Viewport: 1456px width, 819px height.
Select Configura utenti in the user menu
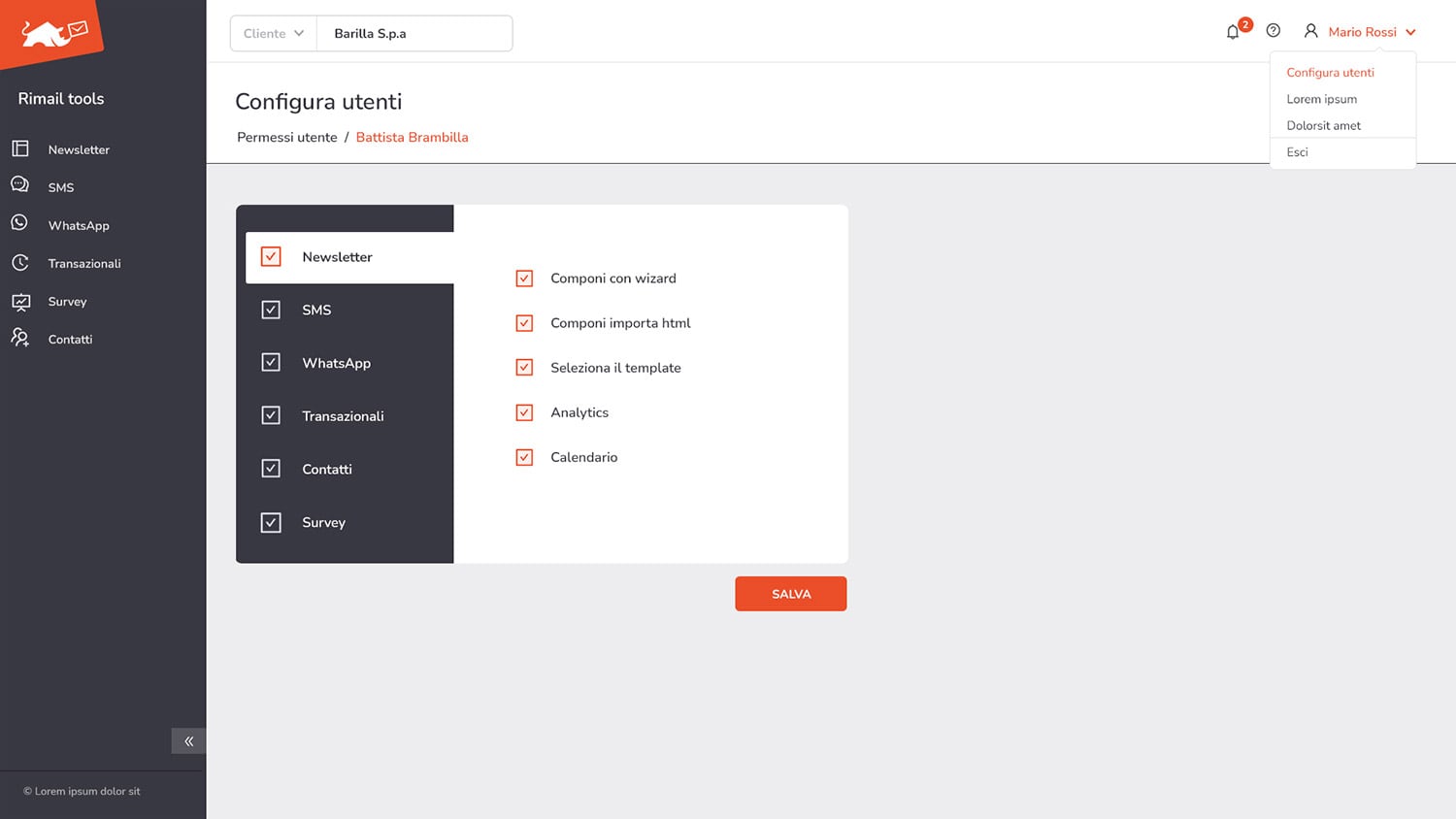pyautogui.click(x=1330, y=73)
